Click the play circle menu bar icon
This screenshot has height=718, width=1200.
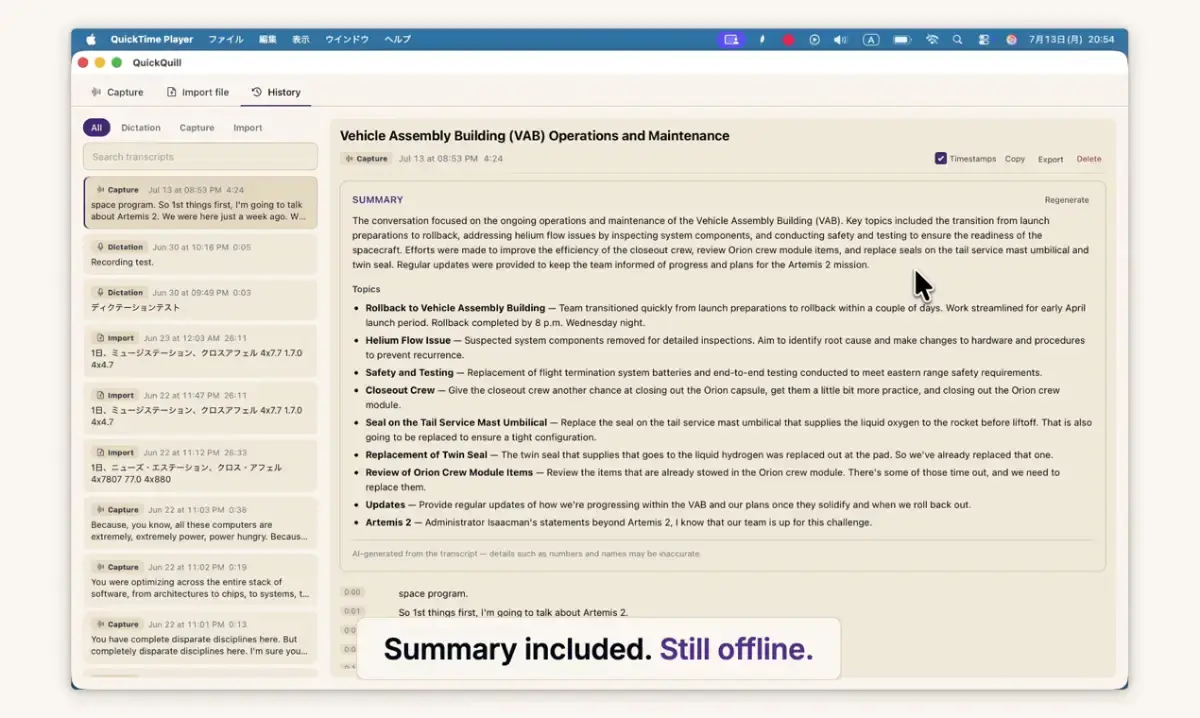814,40
